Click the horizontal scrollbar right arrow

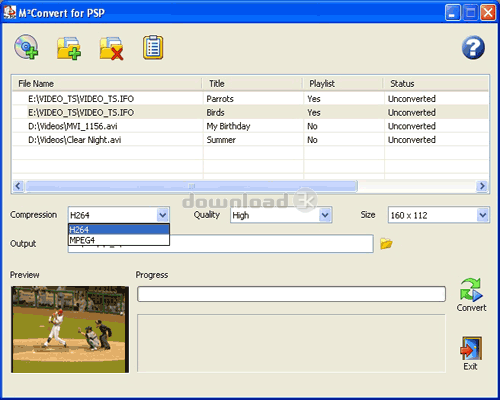click(x=482, y=186)
